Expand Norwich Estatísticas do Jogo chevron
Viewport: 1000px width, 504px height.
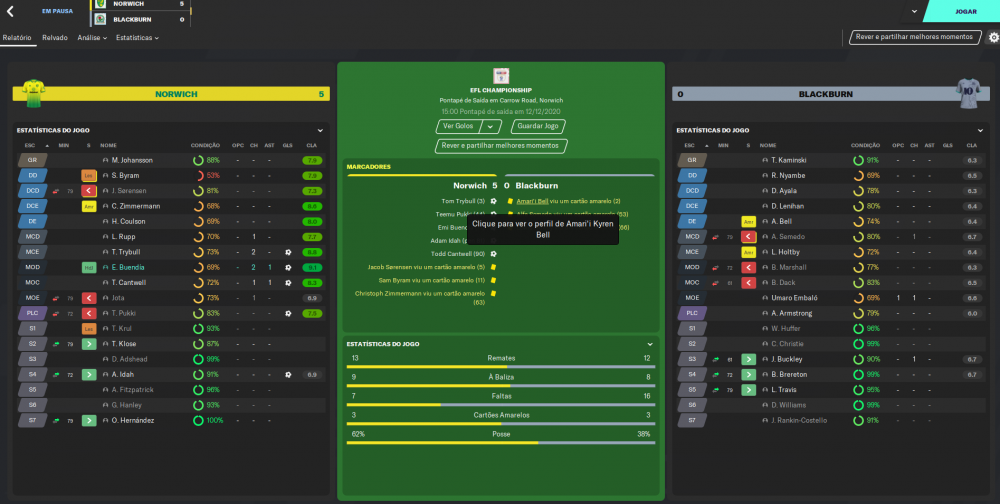click(x=320, y=131)
